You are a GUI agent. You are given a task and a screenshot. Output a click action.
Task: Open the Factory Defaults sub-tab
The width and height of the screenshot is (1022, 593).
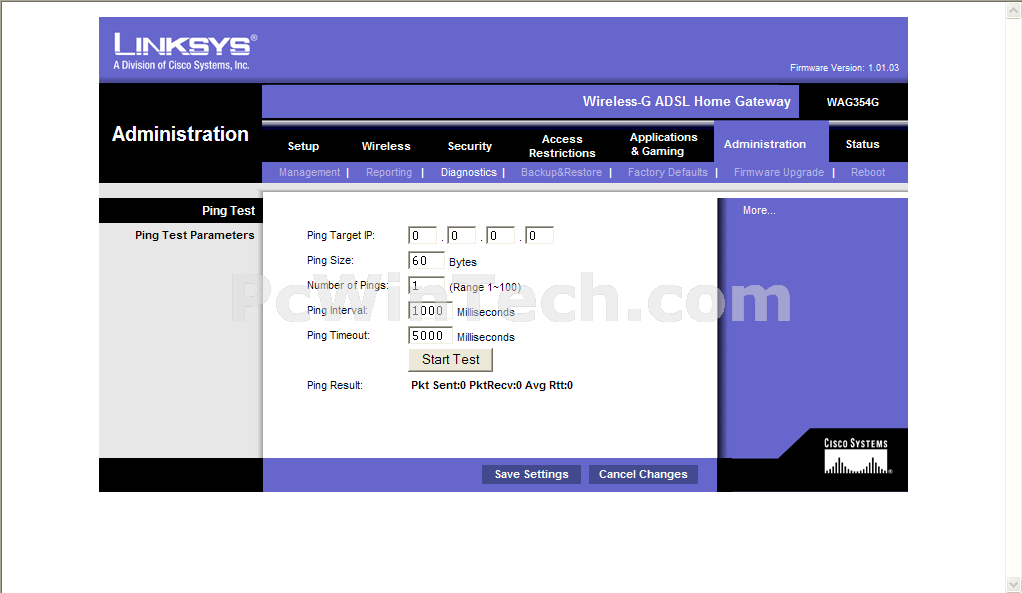point(667,172)
